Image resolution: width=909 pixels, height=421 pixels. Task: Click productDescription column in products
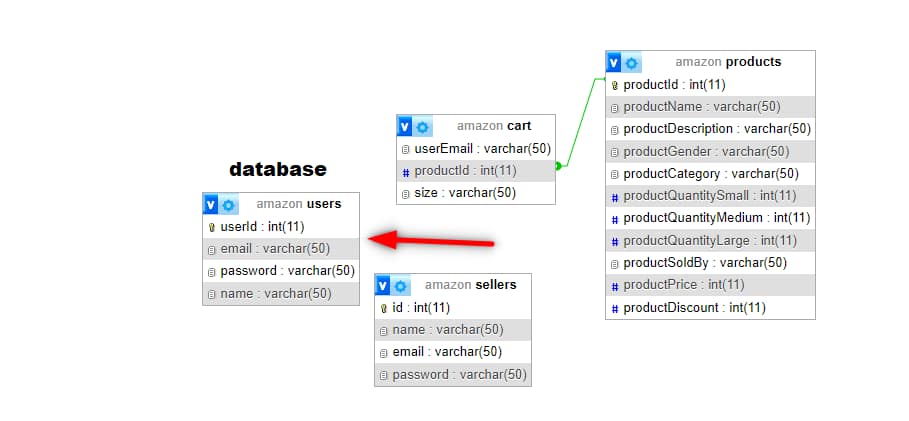click(x=716, y=129)
